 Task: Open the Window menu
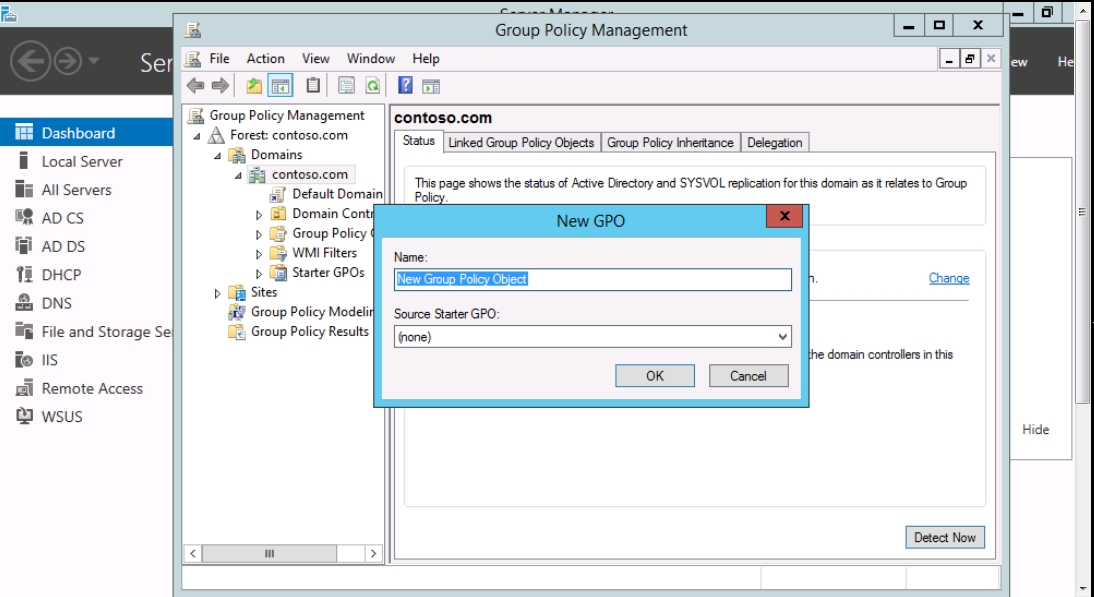(x=370, y=59)
